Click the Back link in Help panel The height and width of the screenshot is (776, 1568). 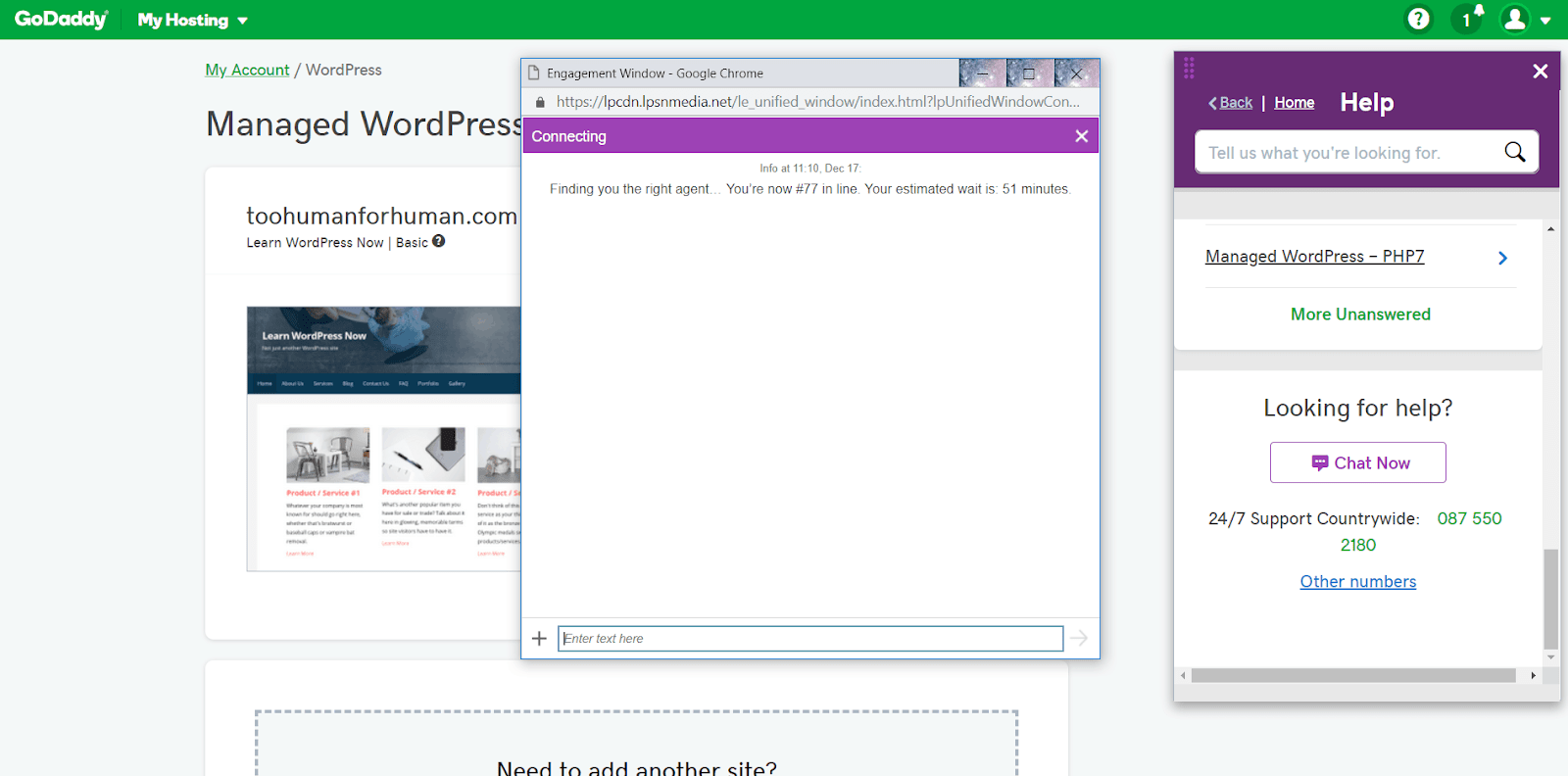coord(1231,103)
